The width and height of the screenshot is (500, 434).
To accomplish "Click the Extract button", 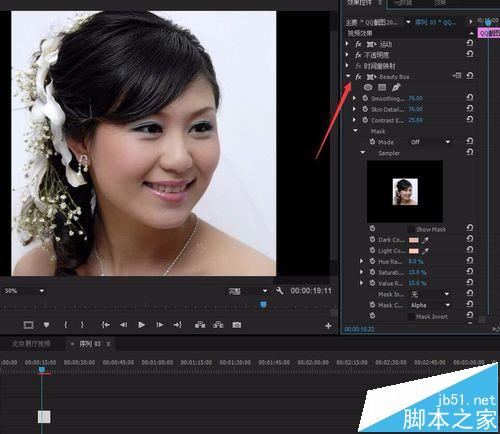I will [x=218, y=325].
